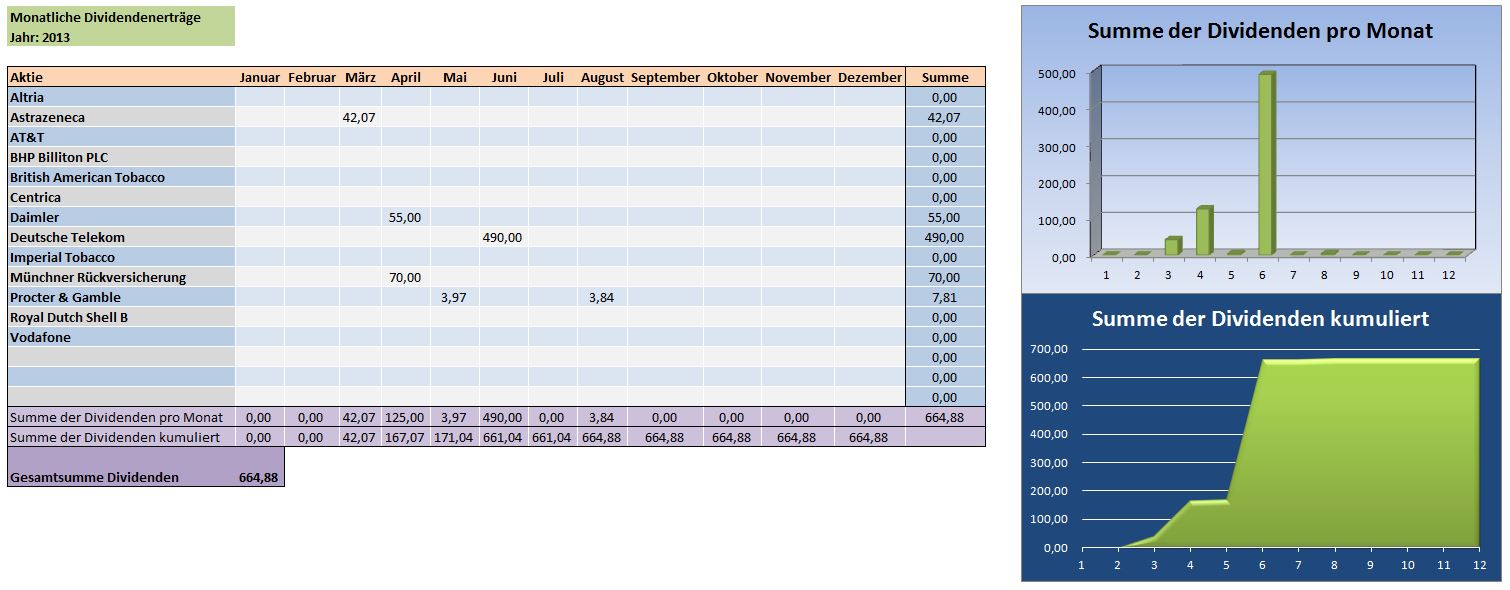The width and height of the screenshot is (1510, 590).
Task: Select the bar chart title 'Summe der Dividenden pro Monat'
Action: (1260, 31)
